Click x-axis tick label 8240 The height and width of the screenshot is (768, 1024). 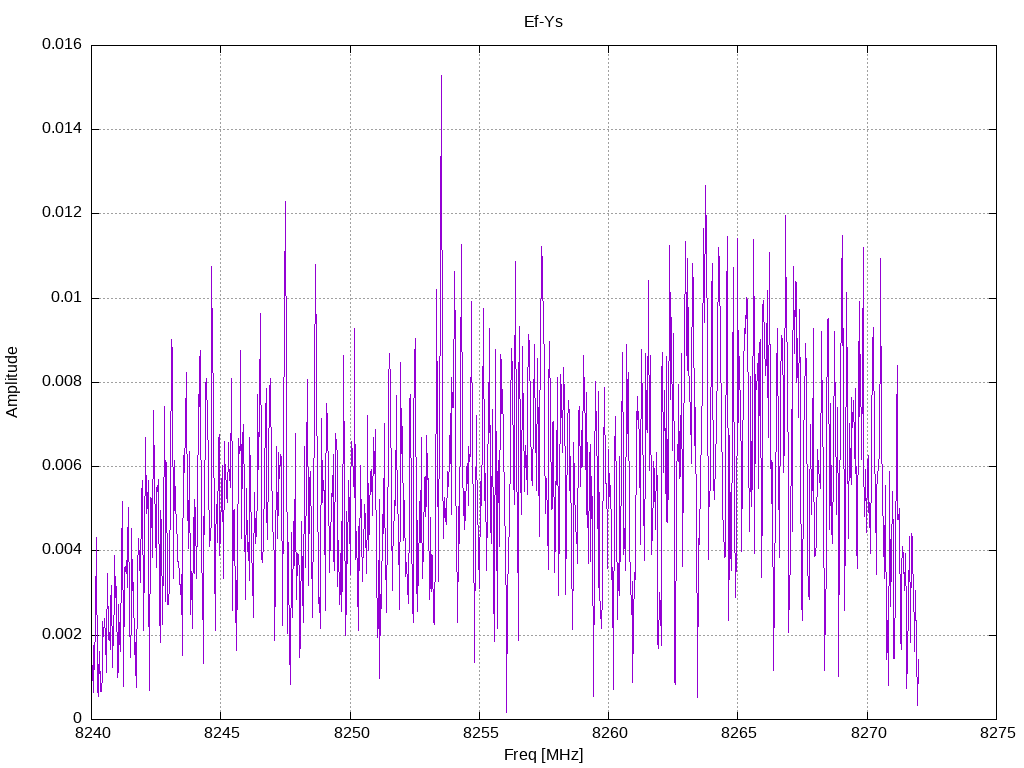click(x=92, y=733)
